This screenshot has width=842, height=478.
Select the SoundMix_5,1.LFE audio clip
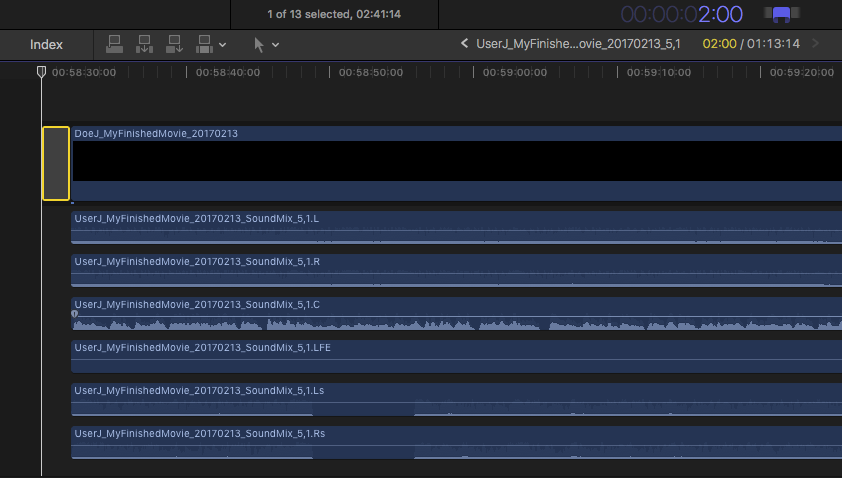(456, 356)
